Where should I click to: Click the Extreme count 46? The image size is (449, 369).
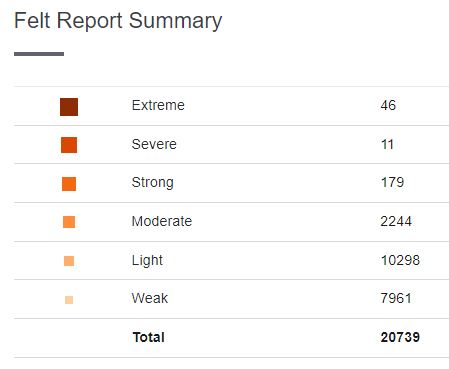click(x=388, y=105)
